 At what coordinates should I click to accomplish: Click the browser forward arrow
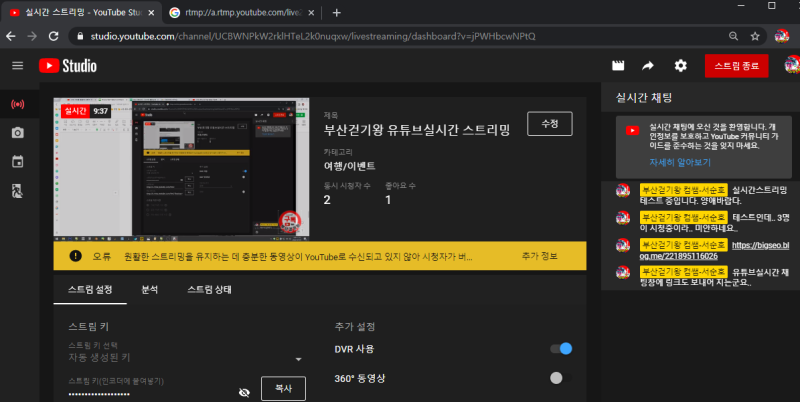coord(32,36)
